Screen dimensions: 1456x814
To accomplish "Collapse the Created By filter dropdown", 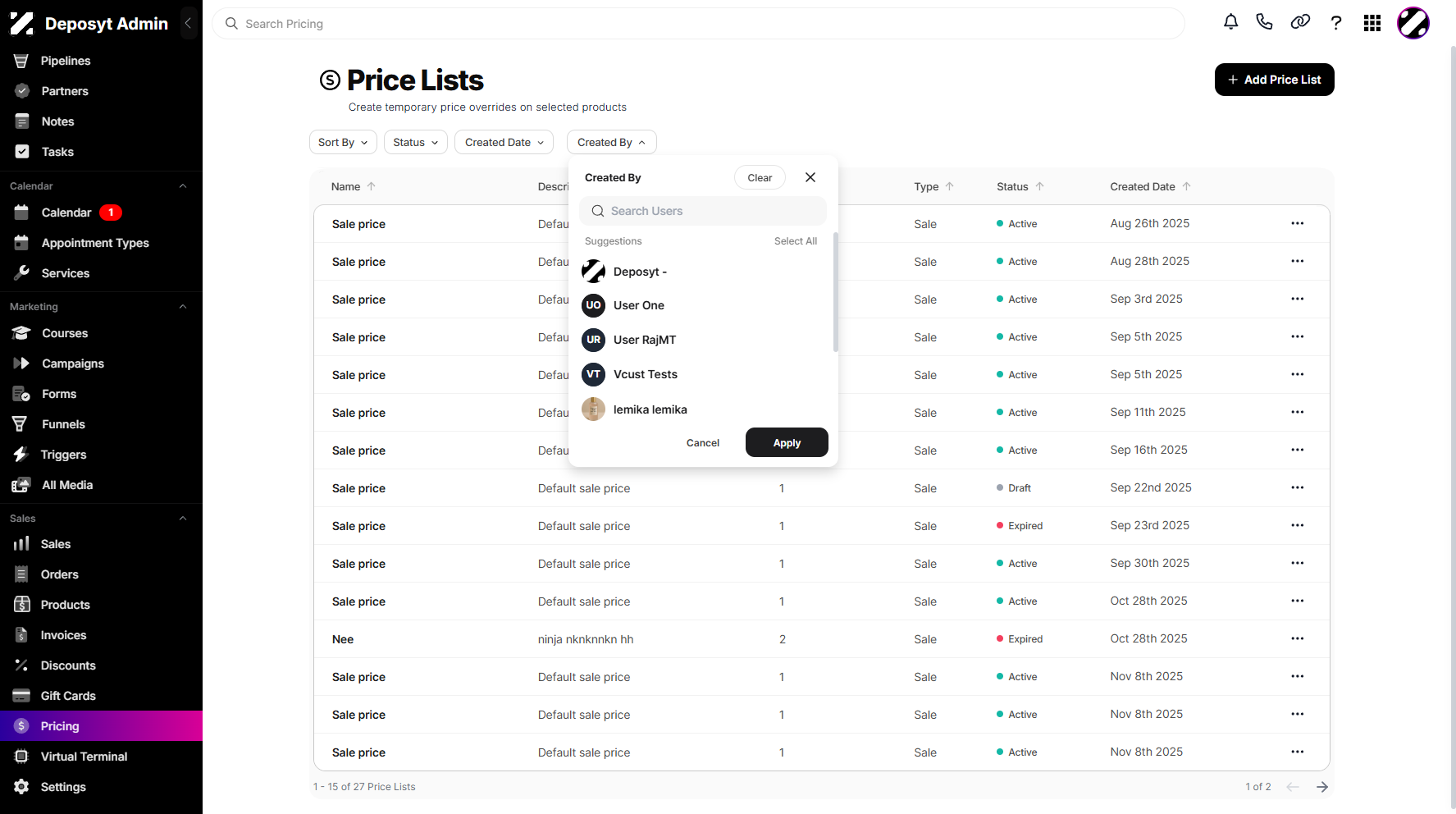I will pyautogui.click(x=612, y=142).
